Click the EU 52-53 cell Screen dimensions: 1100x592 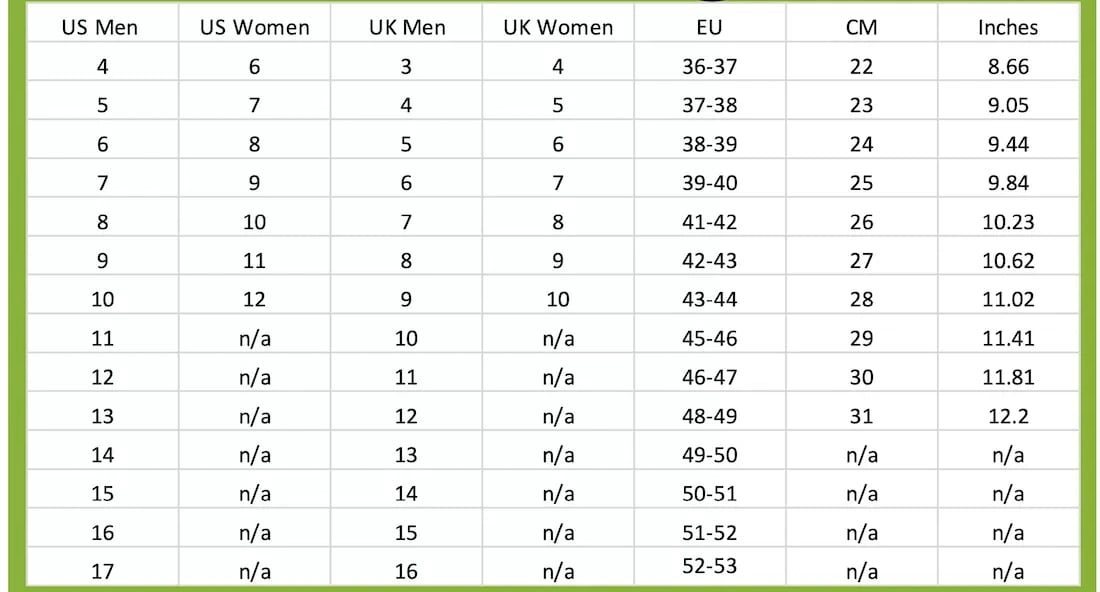[x=709, y=566]
